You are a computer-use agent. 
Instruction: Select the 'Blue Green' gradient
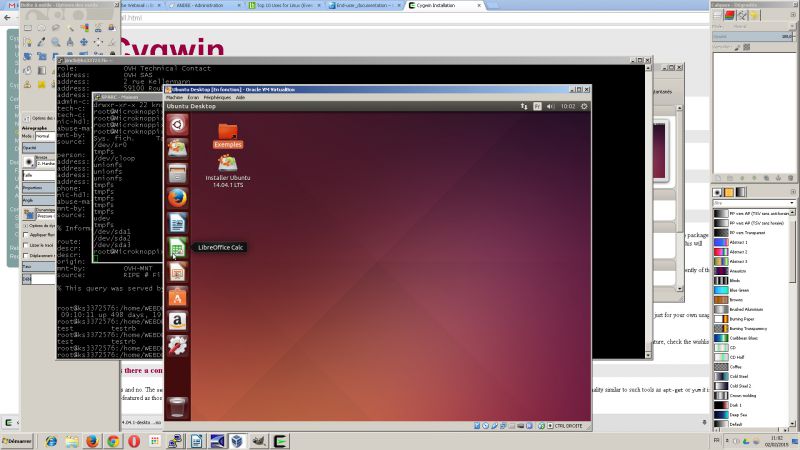[x=753, y=290]
